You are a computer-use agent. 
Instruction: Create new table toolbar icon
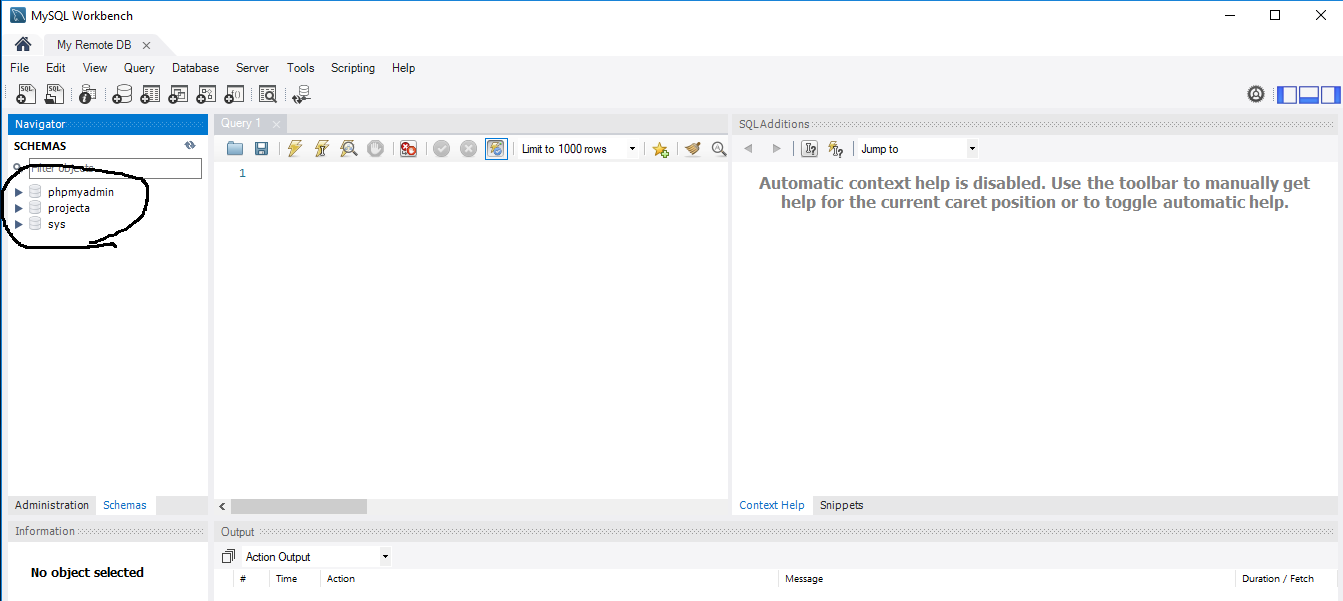pos(150,94)
